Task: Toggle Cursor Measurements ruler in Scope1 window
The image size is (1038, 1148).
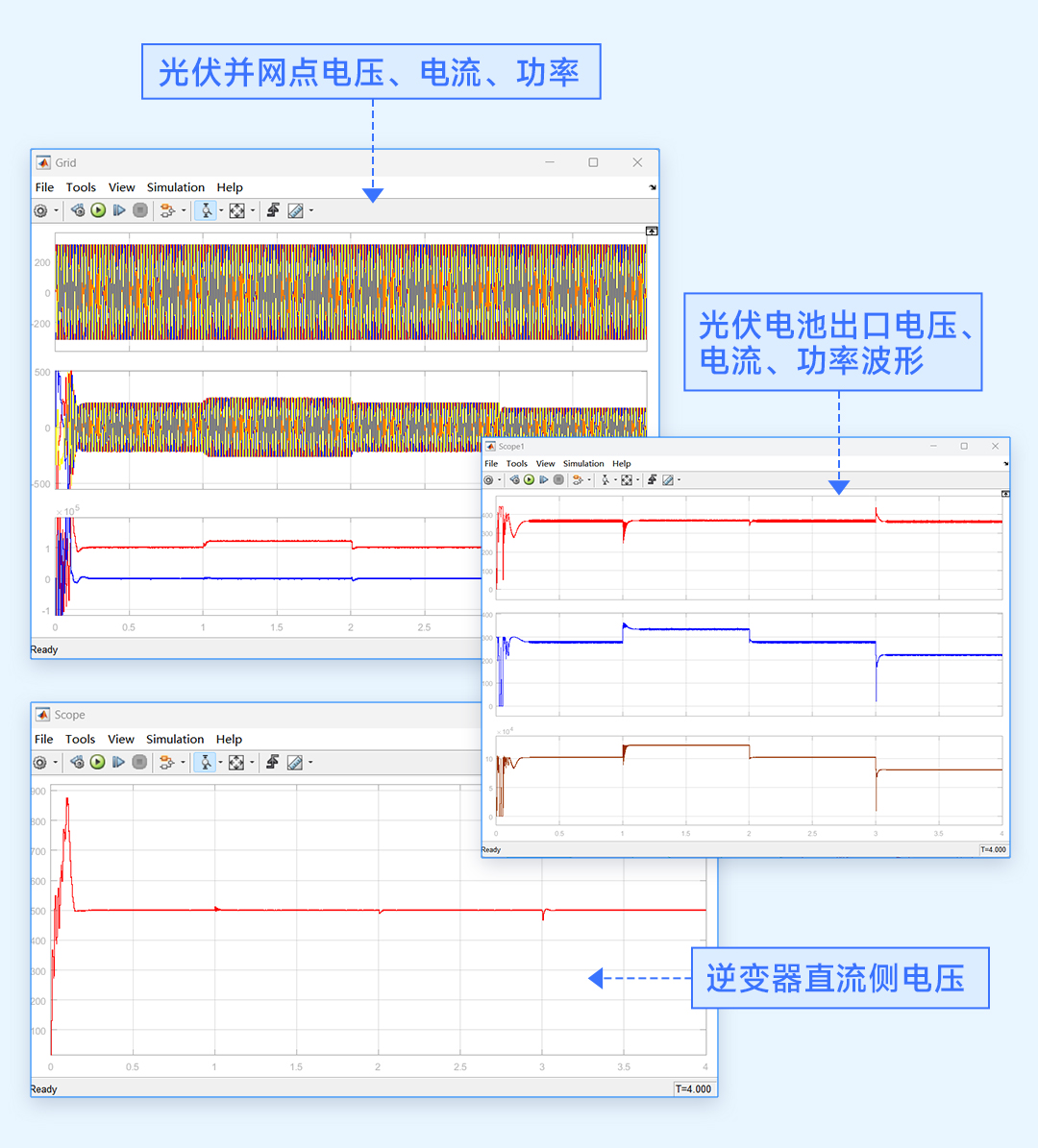Action: pos(668,480)
